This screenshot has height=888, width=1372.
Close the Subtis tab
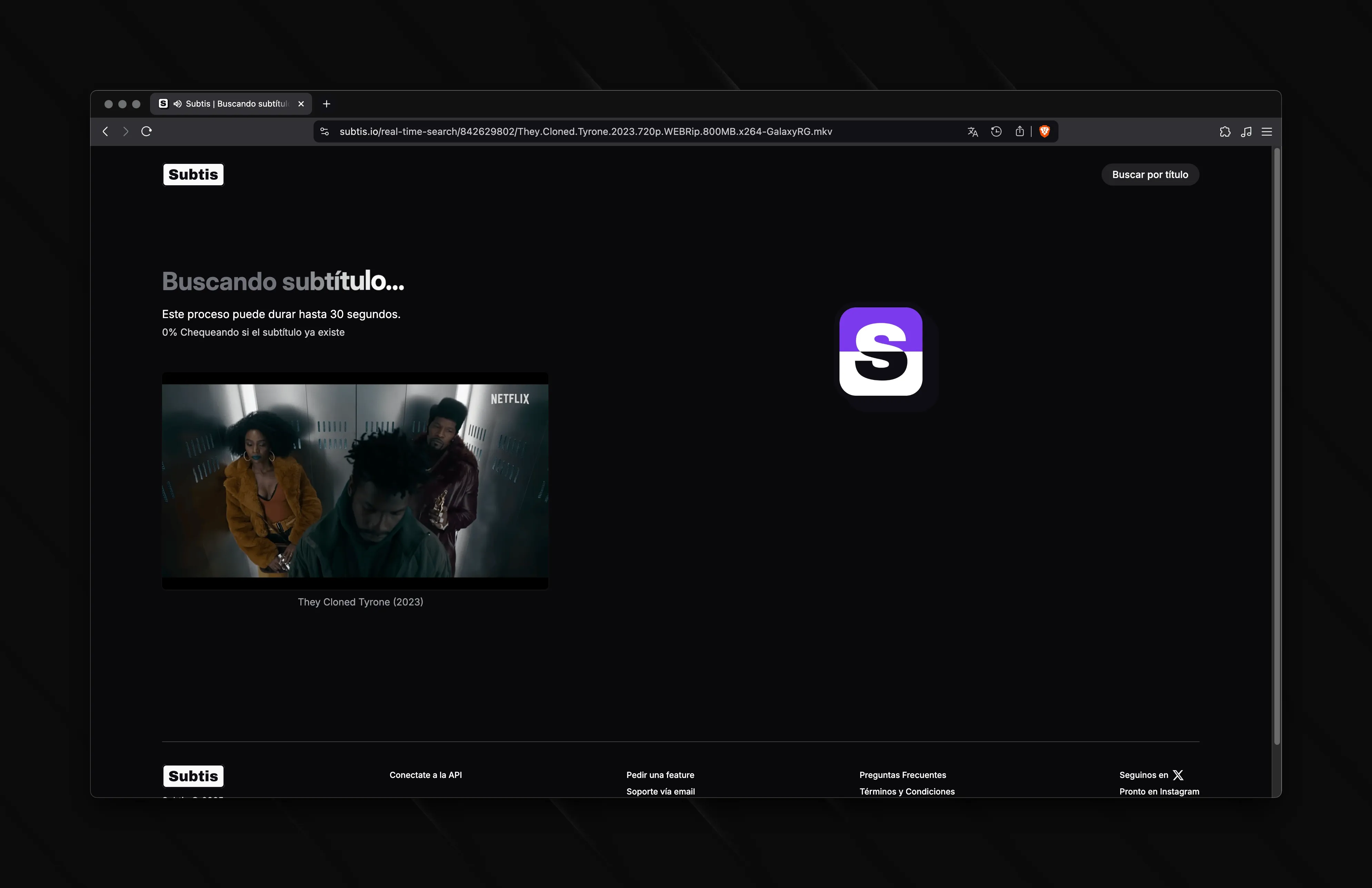301,104
